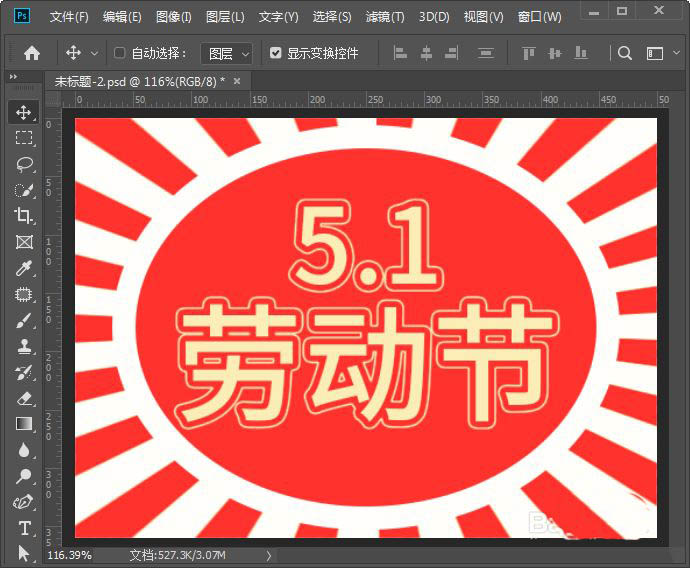Align top edges of layers
Image resolution: width=690 pixels, height=568 pixels.
(x=529, y=53)
